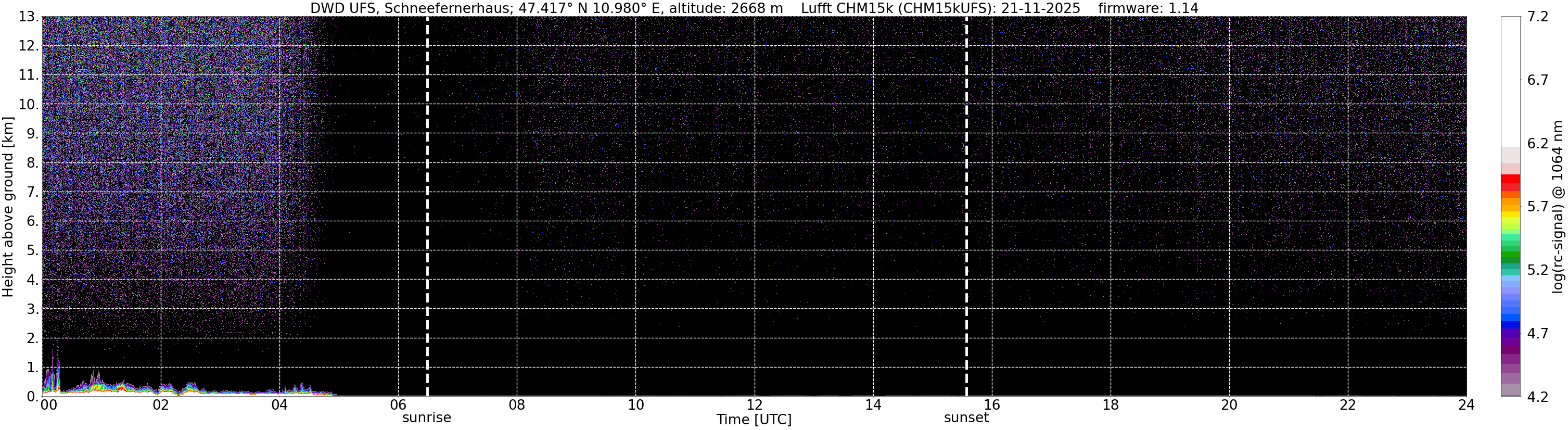Viewport: 1568px width, 430px height.
Task: Click y-axis tick label 0.
Action: (x=33, y=397)
